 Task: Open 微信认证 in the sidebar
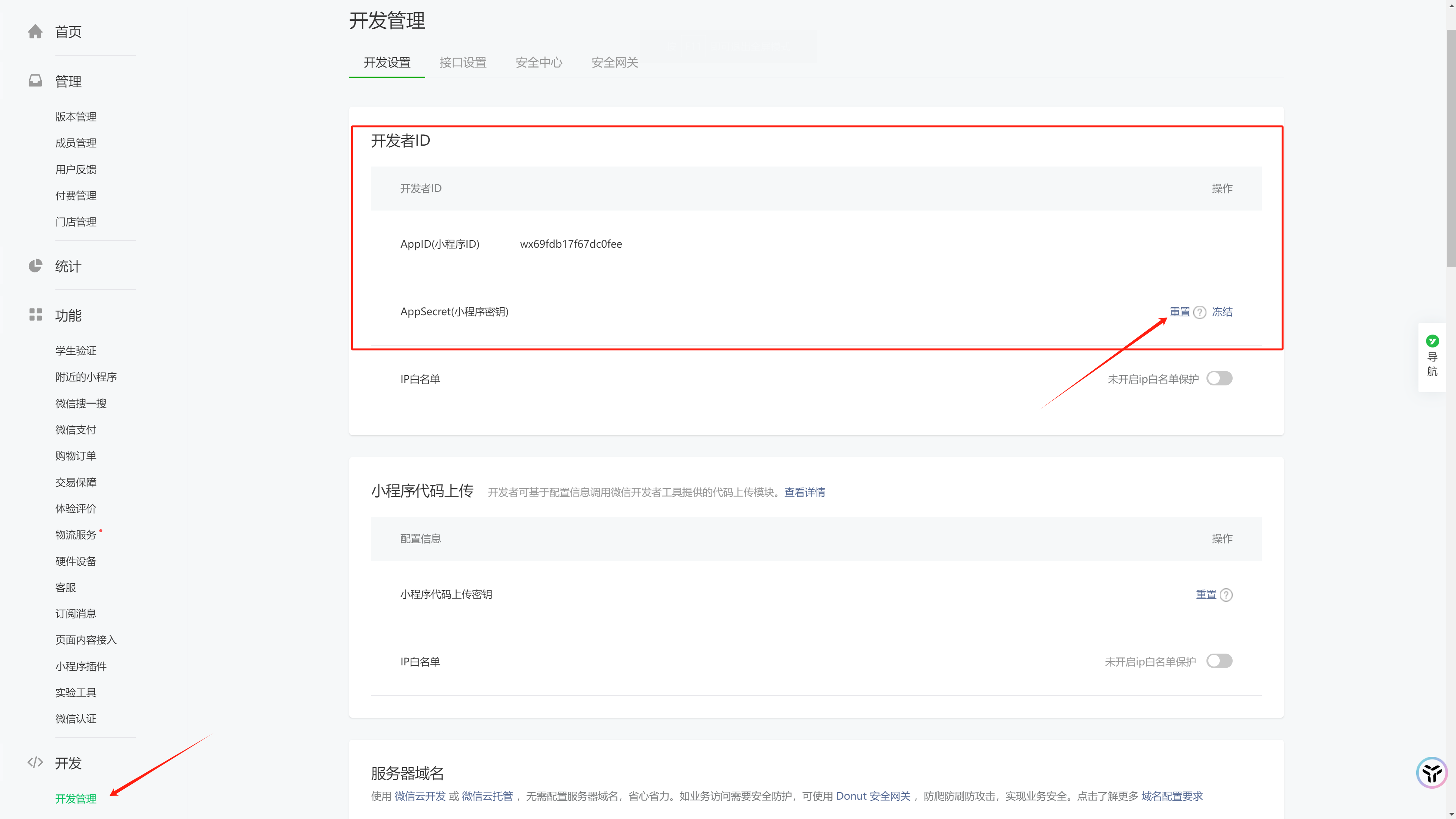tap(76, 718)
